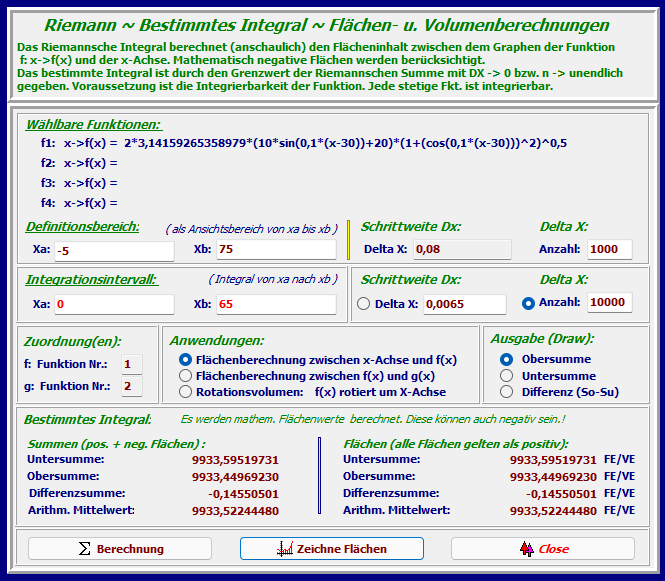
Task: Select Differenz (So-Su) output option
Action: pyautogui.click(x=506, y=392)
